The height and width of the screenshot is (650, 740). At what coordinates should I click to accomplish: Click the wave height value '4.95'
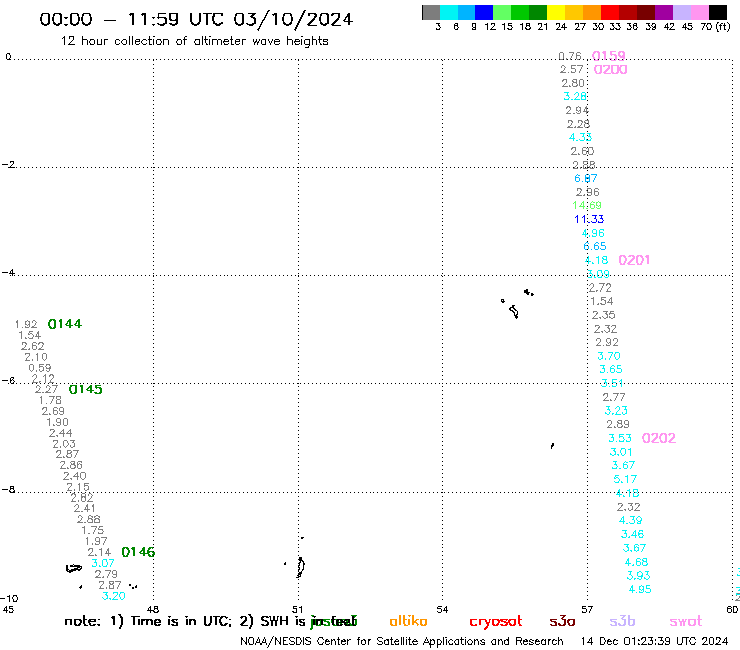[x=640, y=590]
